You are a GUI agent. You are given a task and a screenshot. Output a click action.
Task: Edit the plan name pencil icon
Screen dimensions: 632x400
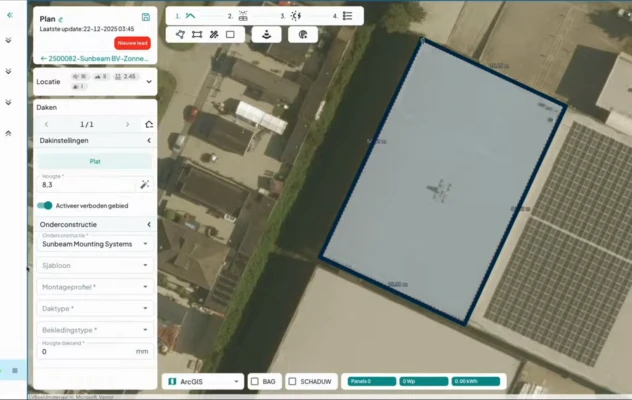tap(61, 19)
